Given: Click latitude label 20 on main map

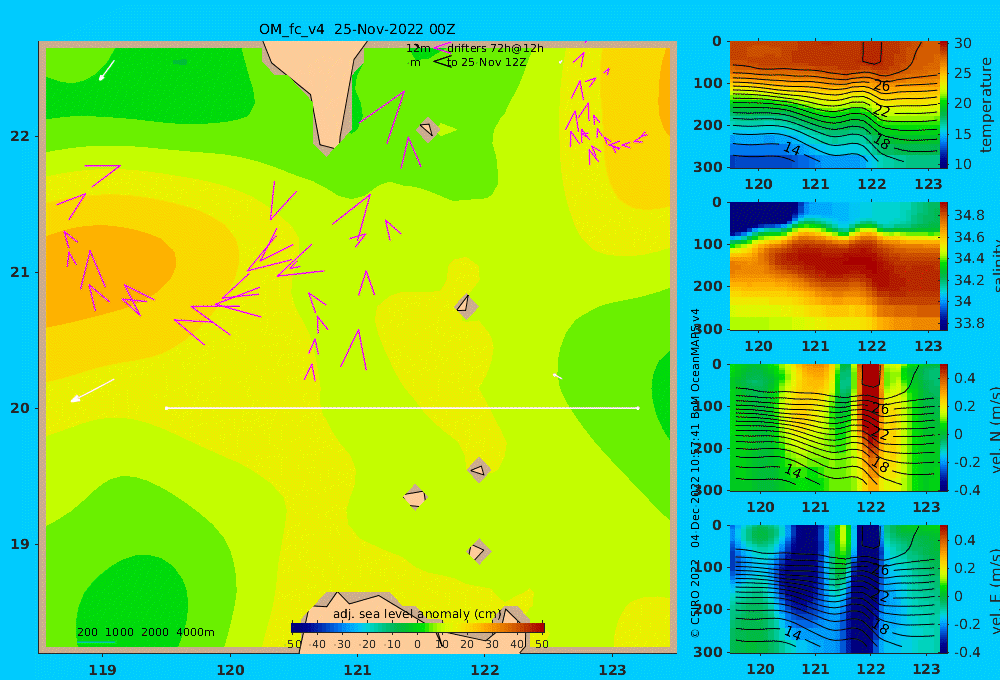Looking at the screenshot, I should 20,408.
